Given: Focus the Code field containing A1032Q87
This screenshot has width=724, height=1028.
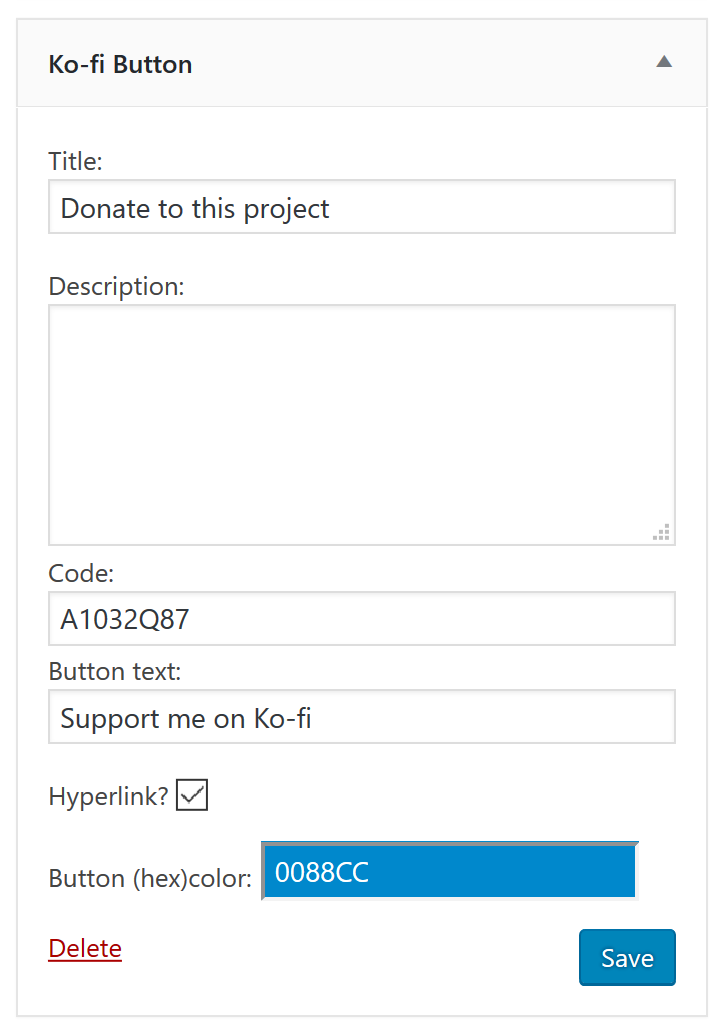Looking at the screenshot, I should pos(362,618).
